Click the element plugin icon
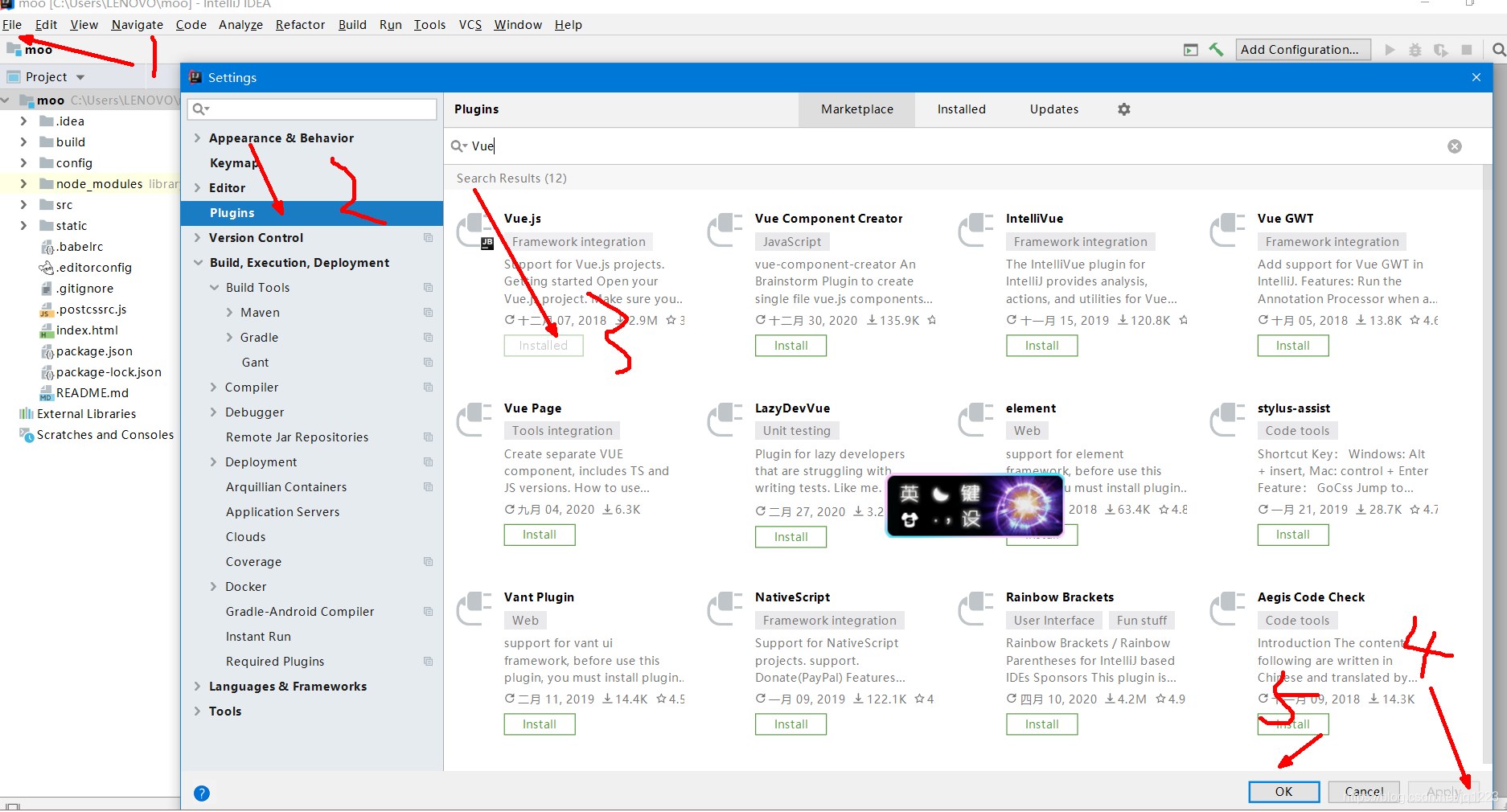This screenshot has width=1507, height=812. coord(976,420)
